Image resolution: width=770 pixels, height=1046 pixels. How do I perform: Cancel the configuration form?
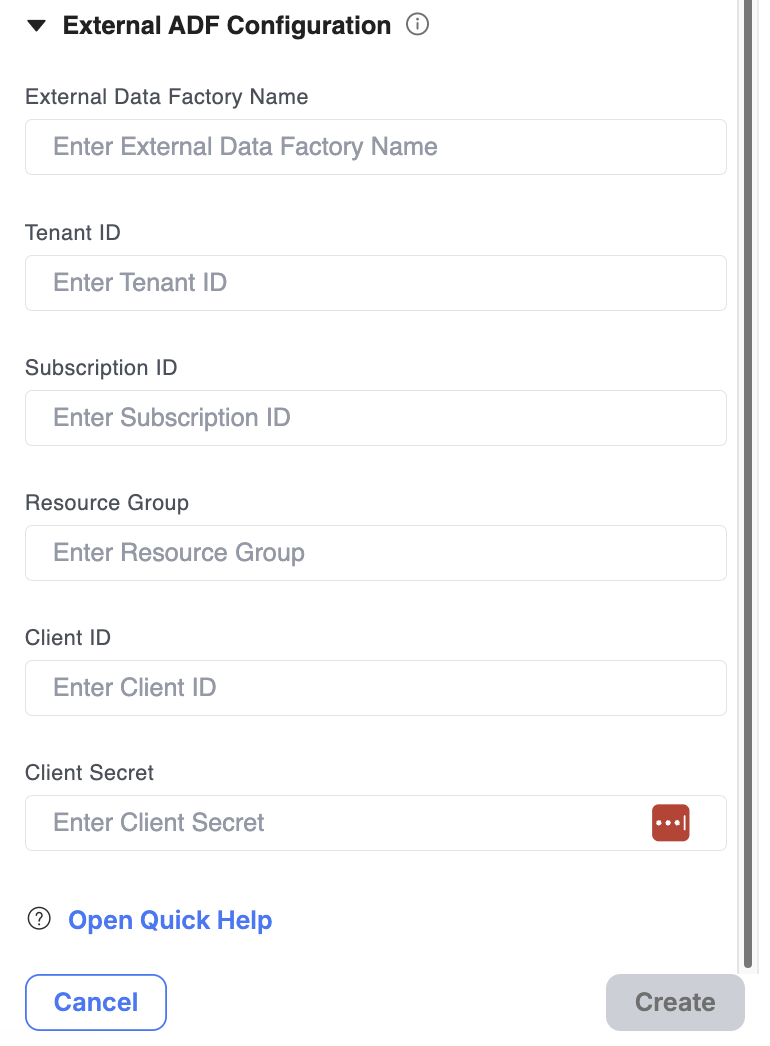click(x=96, y=1002)
